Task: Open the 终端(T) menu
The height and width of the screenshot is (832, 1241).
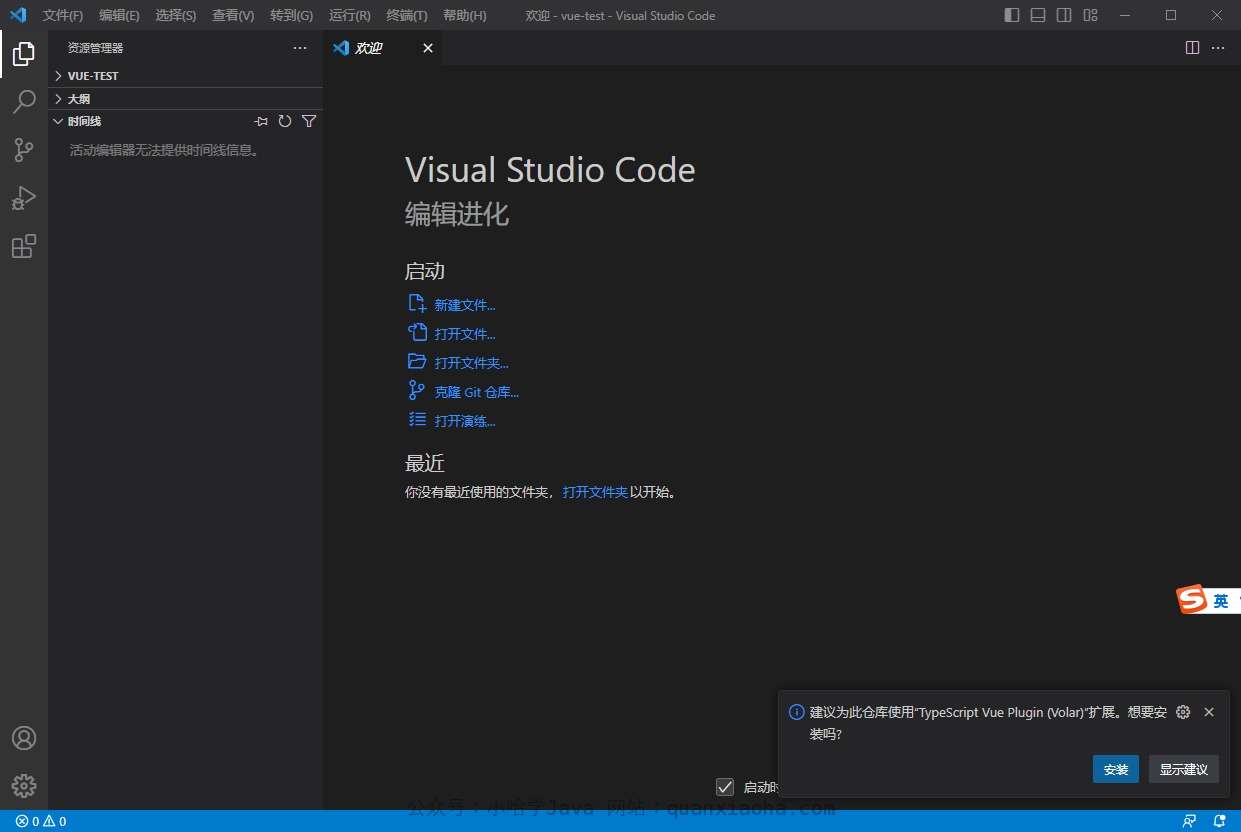Action: 407,16
